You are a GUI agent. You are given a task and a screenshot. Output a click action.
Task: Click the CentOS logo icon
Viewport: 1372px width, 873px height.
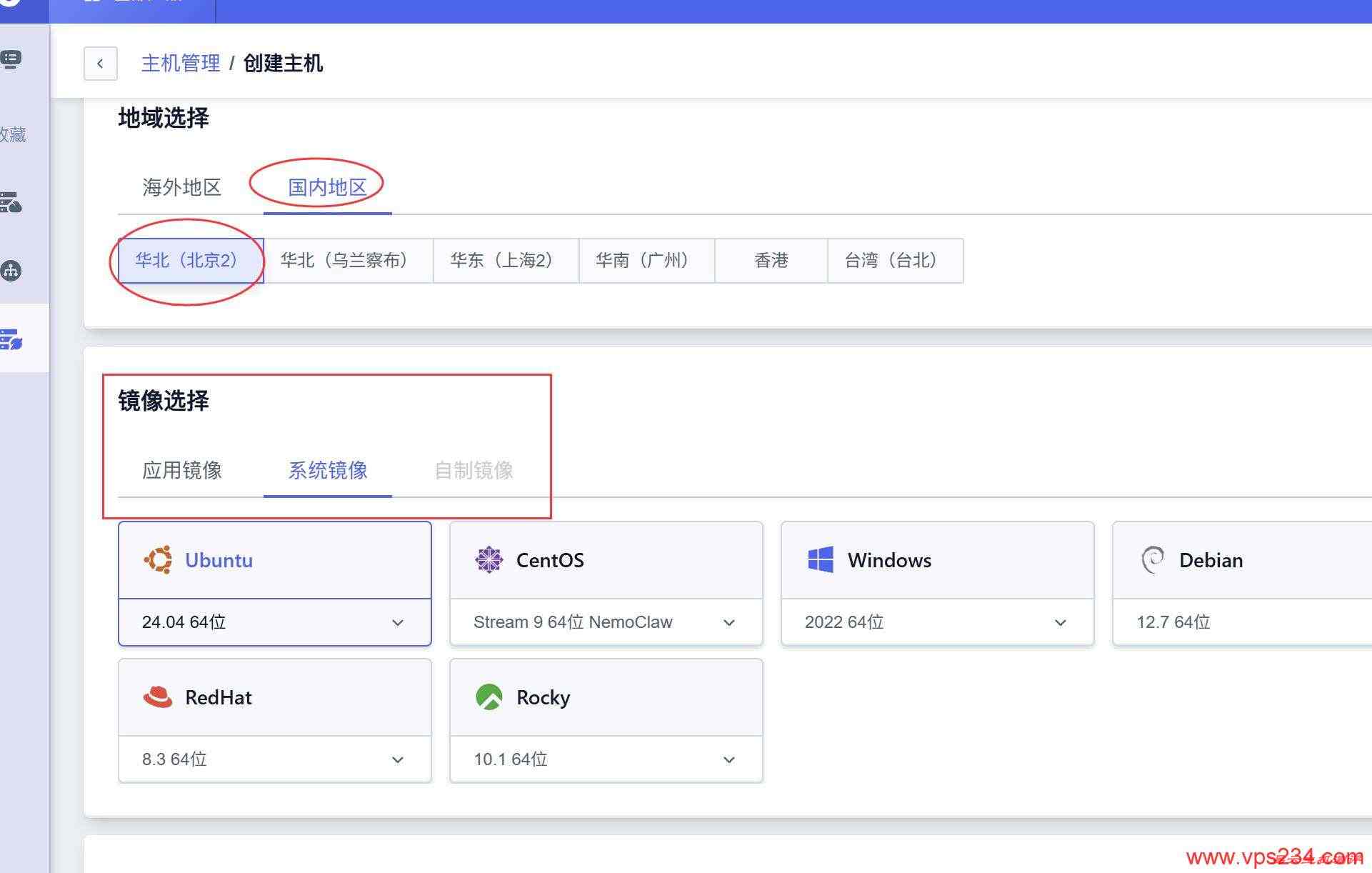[489, 560]
